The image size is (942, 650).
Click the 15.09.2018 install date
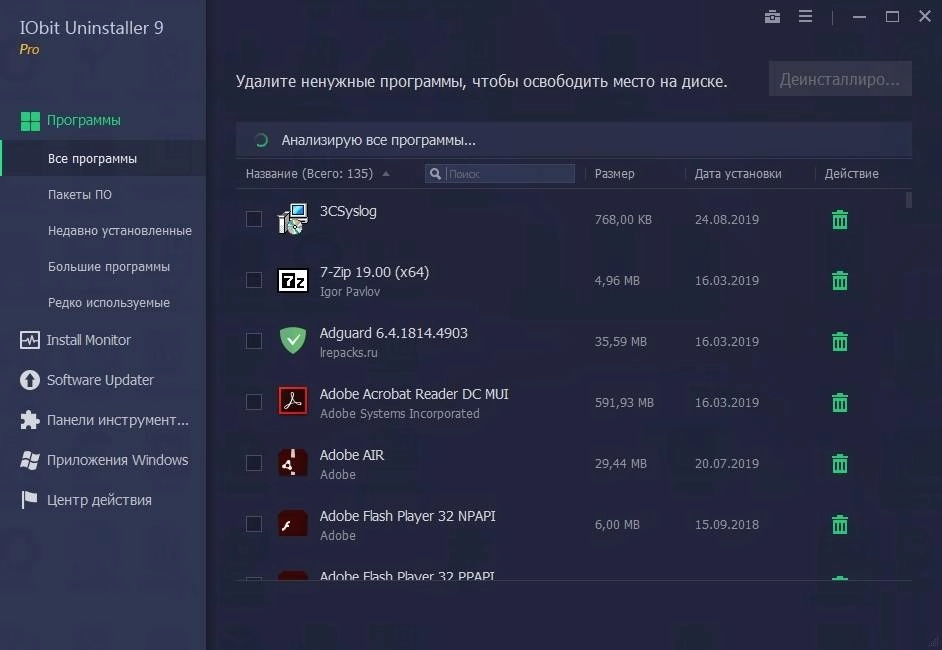[x=727, y=524]
